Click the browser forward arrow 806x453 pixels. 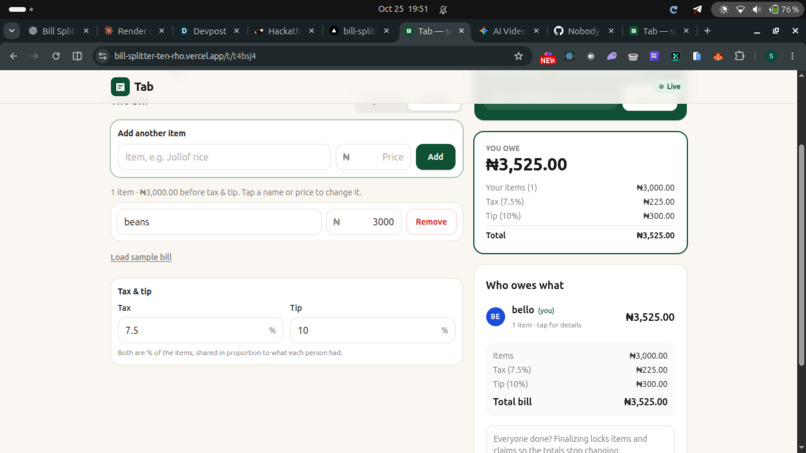coord(34,56)
